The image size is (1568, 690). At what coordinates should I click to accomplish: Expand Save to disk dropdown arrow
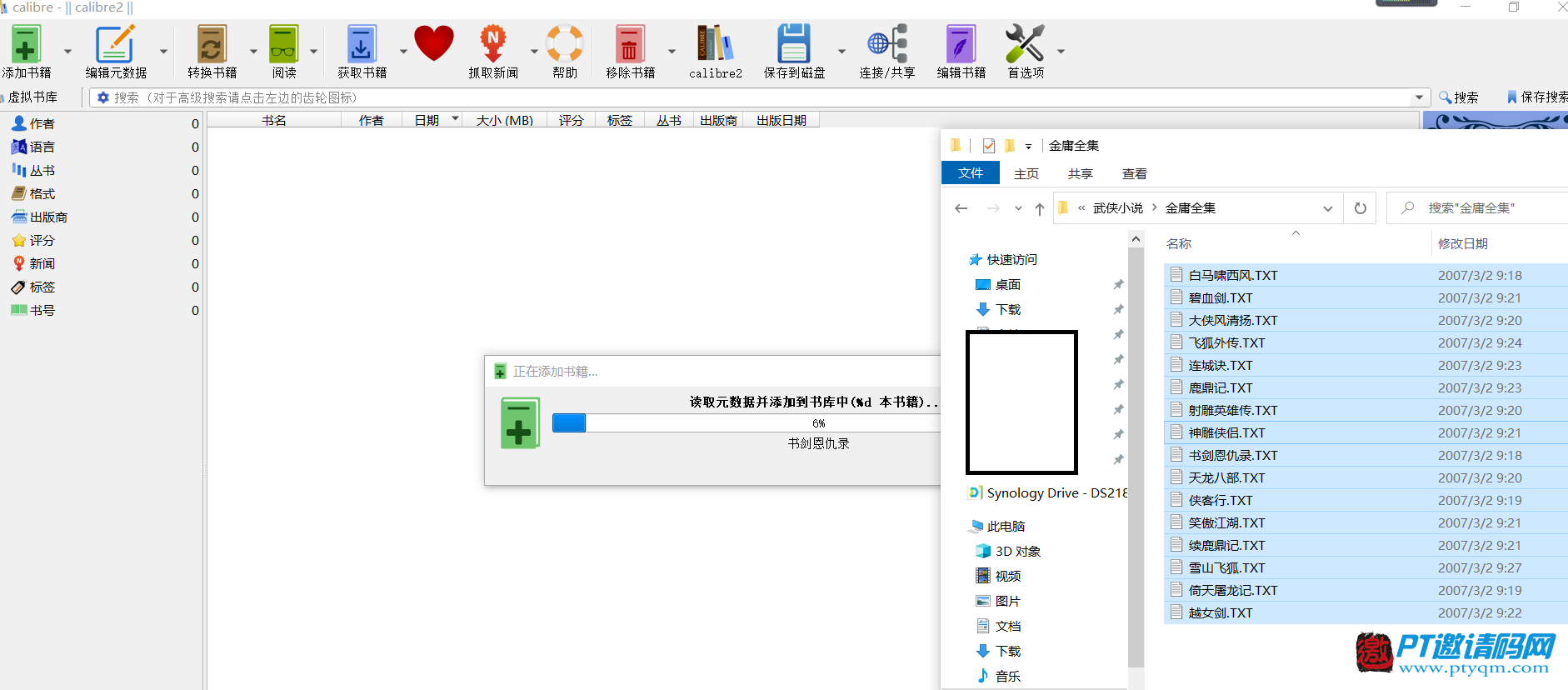(841, 52)
